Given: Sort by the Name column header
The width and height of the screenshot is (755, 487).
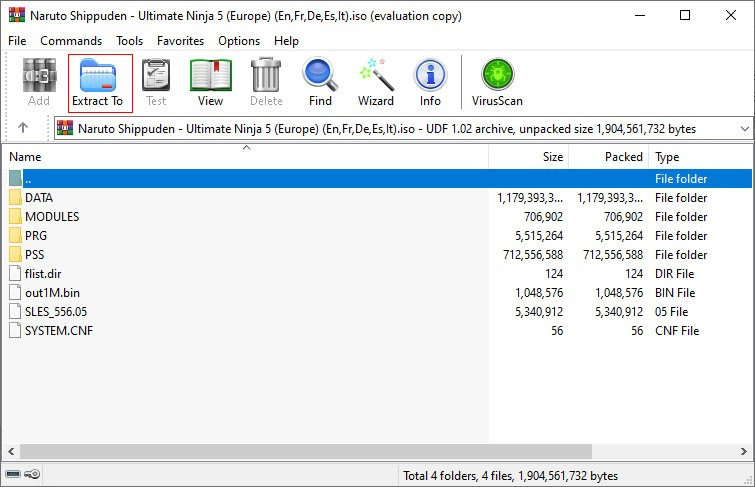Looking at the screenshot, I should (x=246, y=157).
